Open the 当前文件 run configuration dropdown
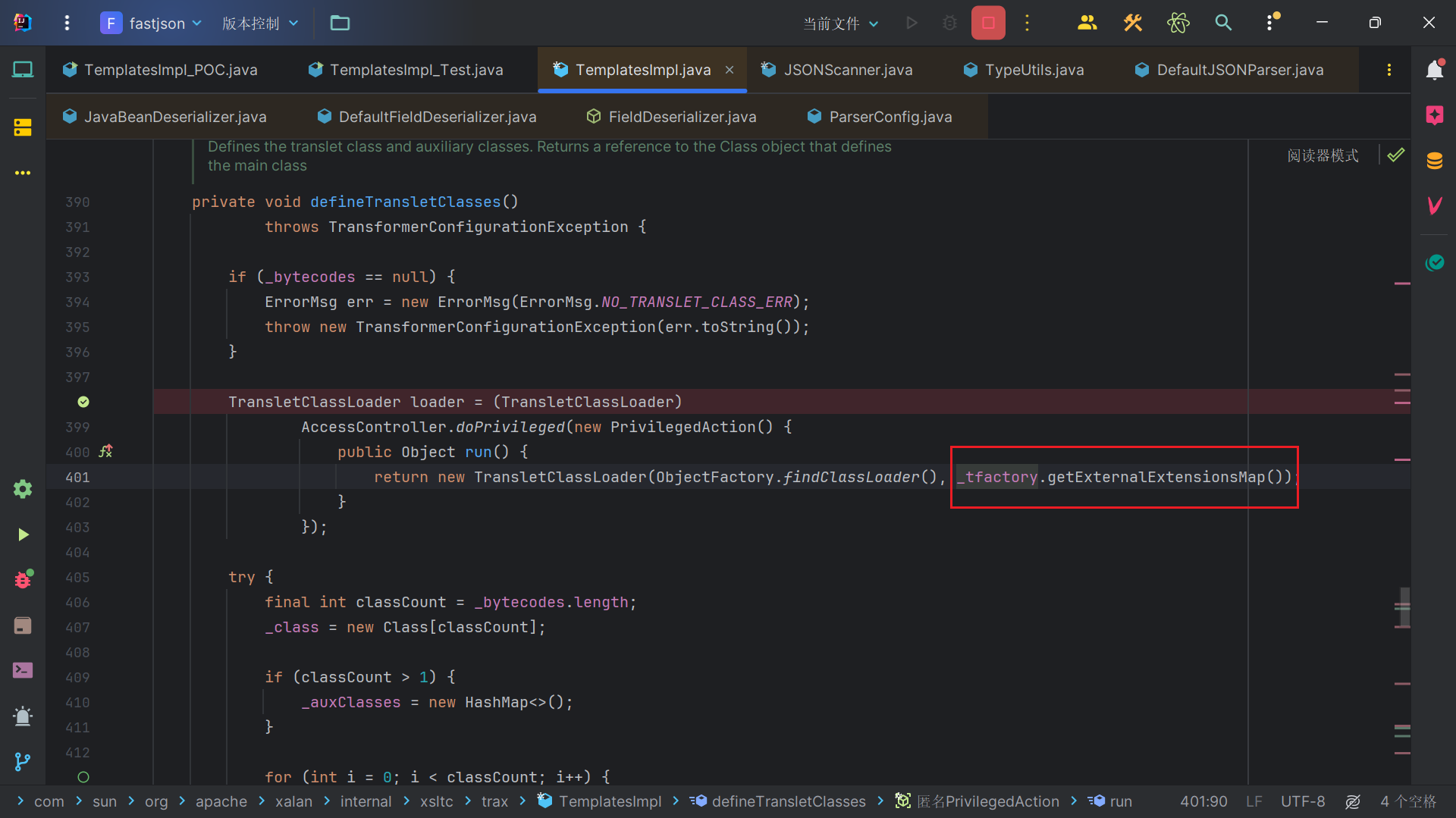 (841, 24)
